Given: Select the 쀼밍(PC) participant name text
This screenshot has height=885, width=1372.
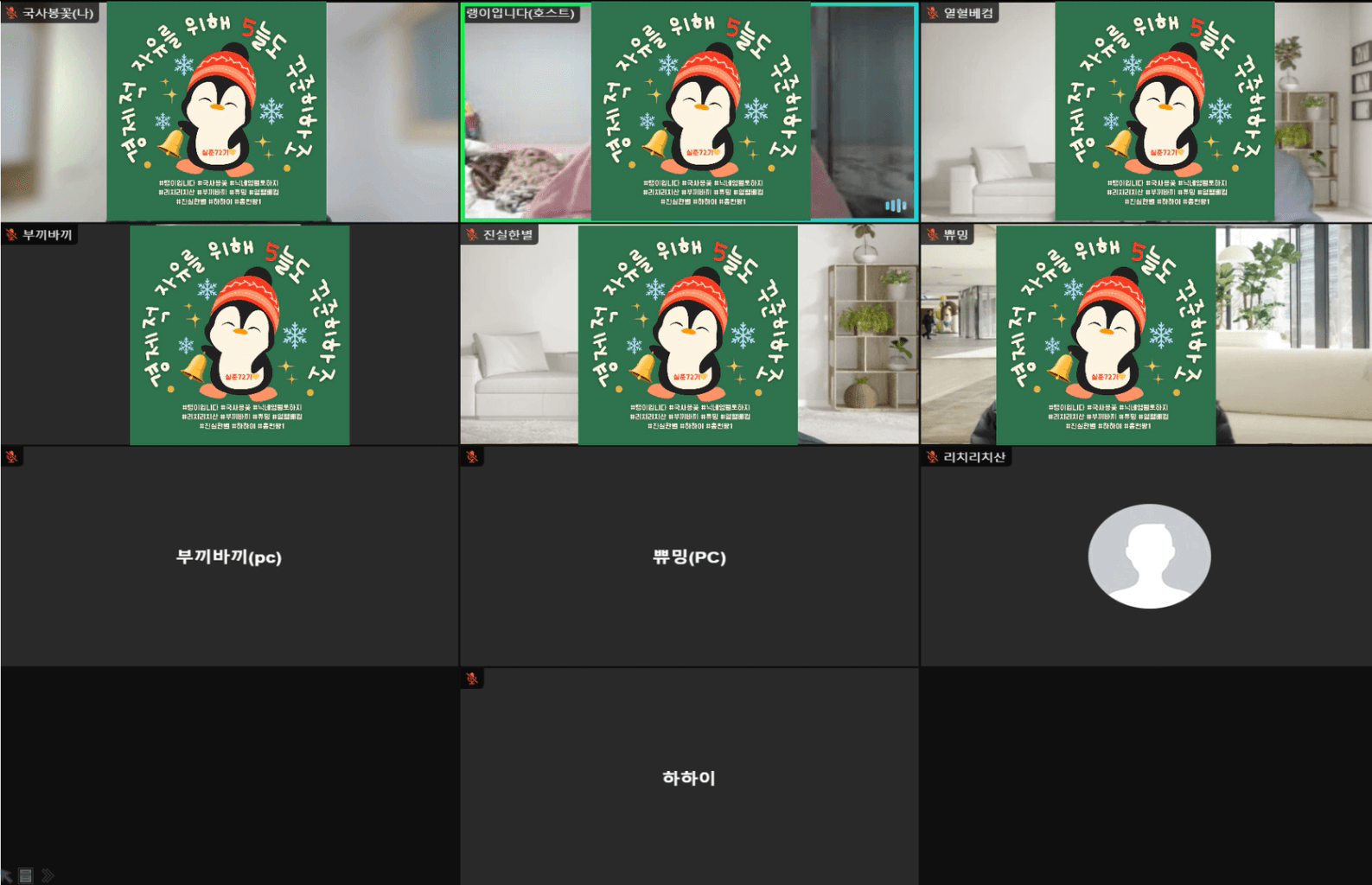Looking at the screenshot, I should 689,557.
